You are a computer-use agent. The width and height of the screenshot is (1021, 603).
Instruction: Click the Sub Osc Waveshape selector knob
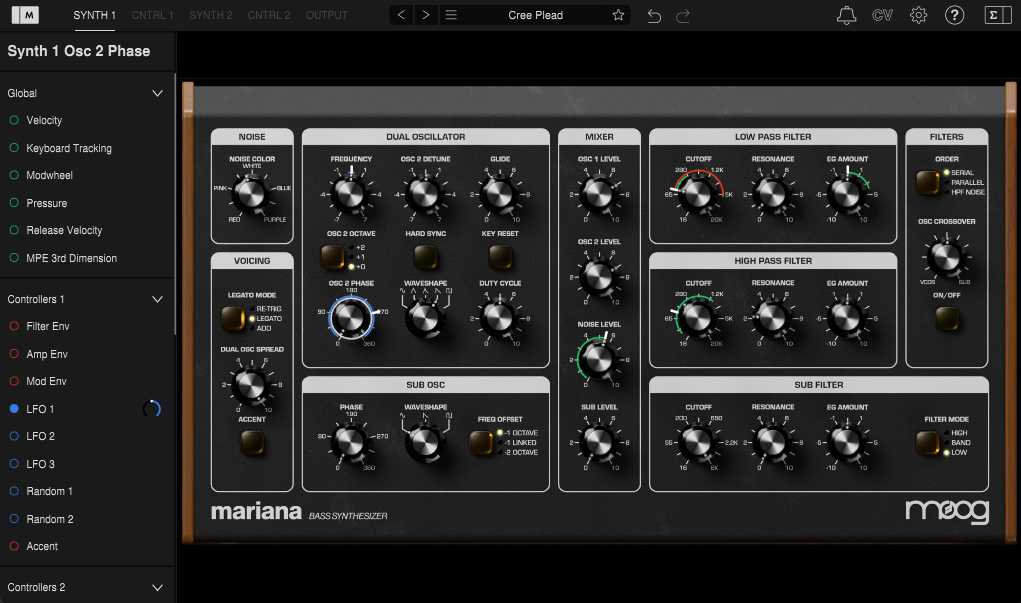(425, 442)
